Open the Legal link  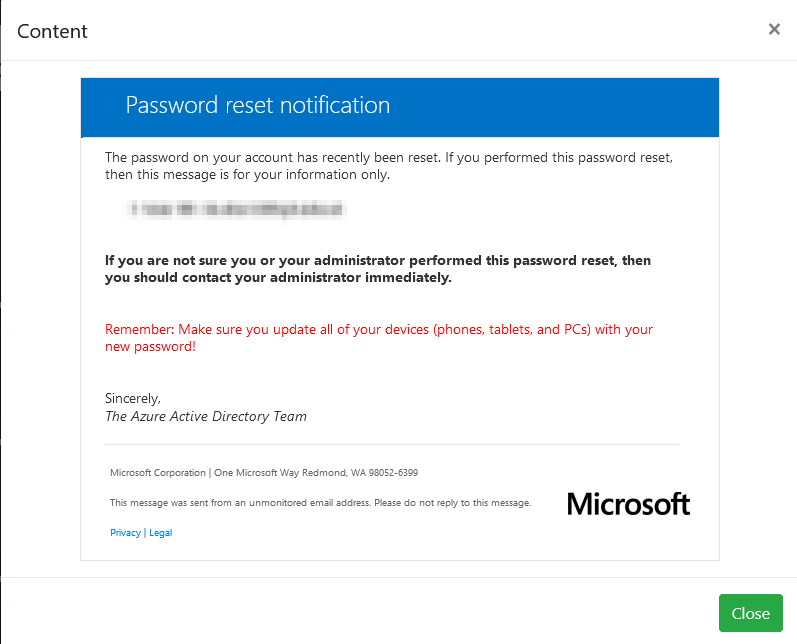click(161, 533)
